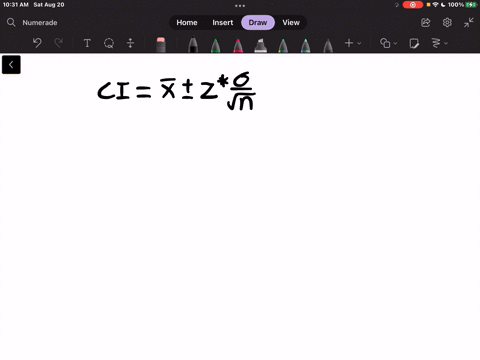480x360 pixels.
Task: Open the Sticky Note tool
Action: tap(414, 43)
